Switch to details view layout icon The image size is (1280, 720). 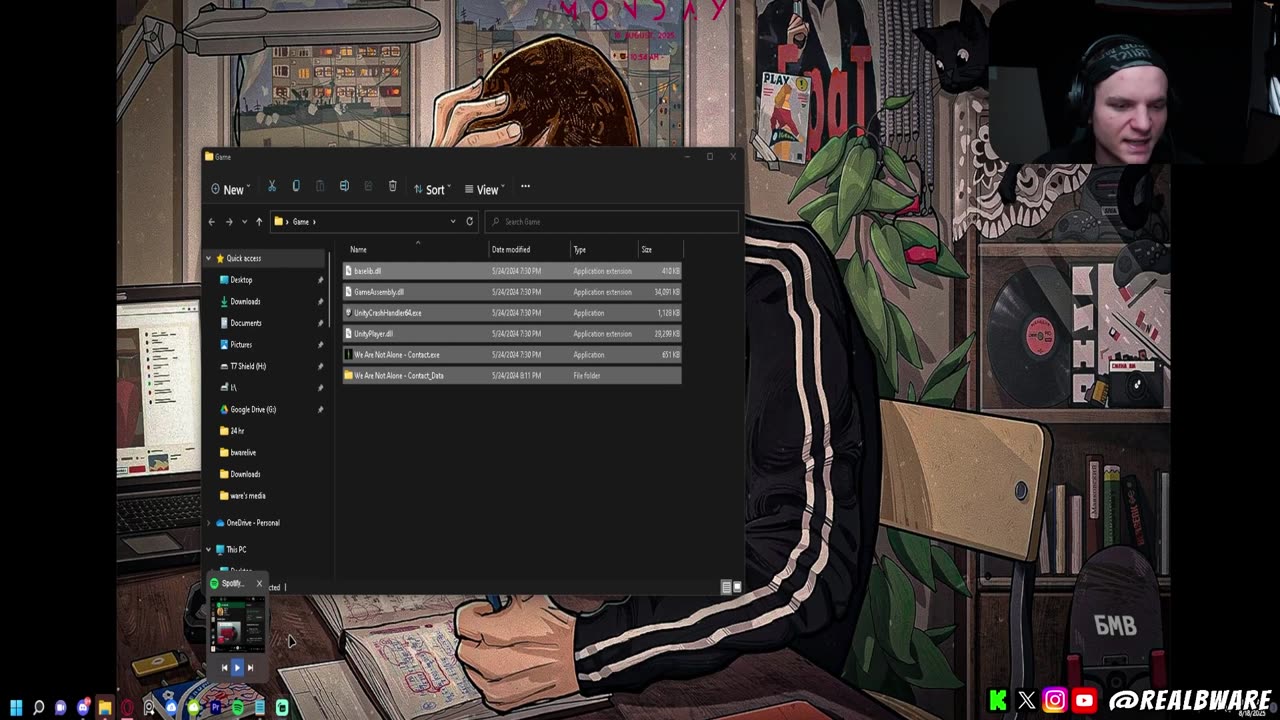726,587
